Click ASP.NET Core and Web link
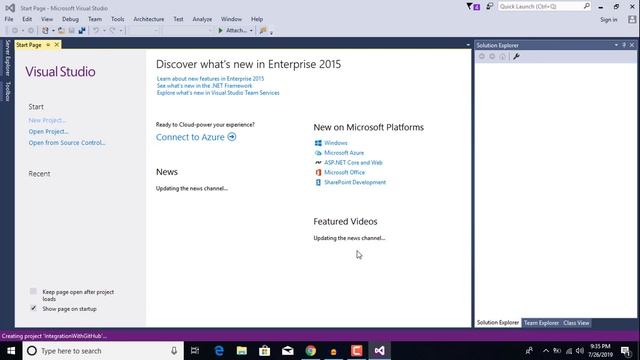Viewport: 640px width, 360px height. tap(353, 162)
